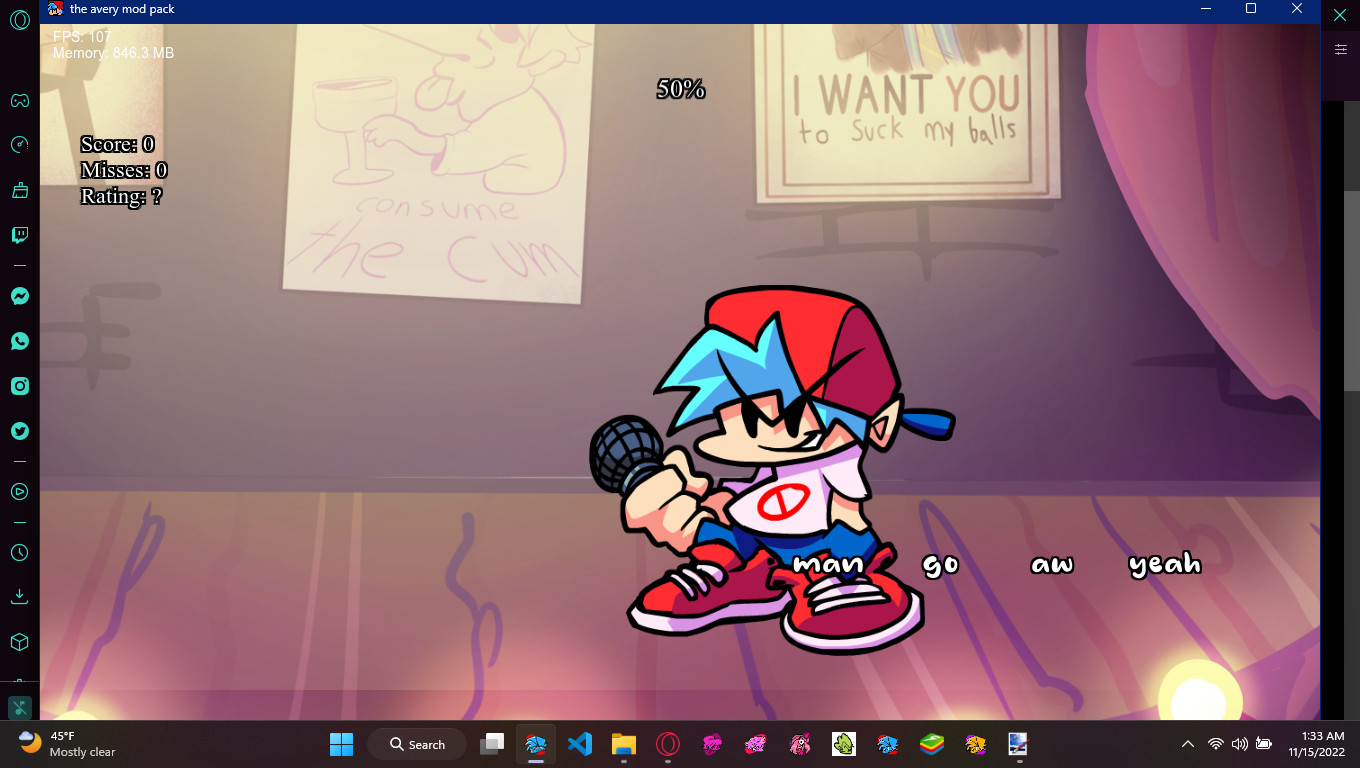Image resolution: width=1360 pixels, height=768 pixels.
Task: Click the FPS: 107 counter
Action: pyautogui.click(x=82, y=37)
